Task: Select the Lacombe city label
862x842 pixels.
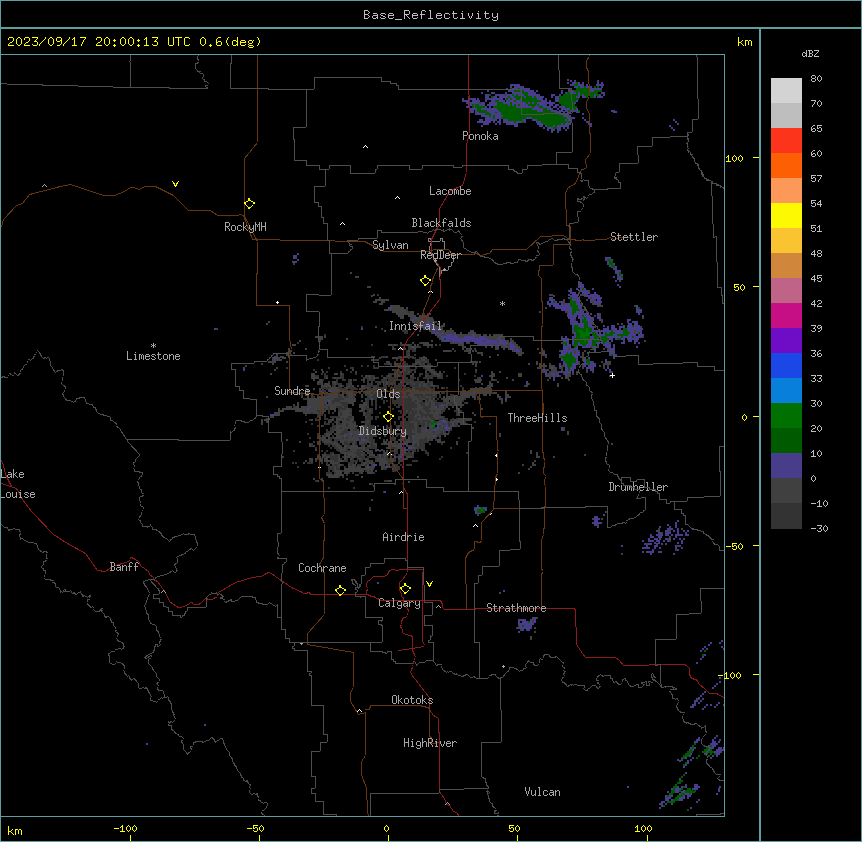Action: [450, 191]
